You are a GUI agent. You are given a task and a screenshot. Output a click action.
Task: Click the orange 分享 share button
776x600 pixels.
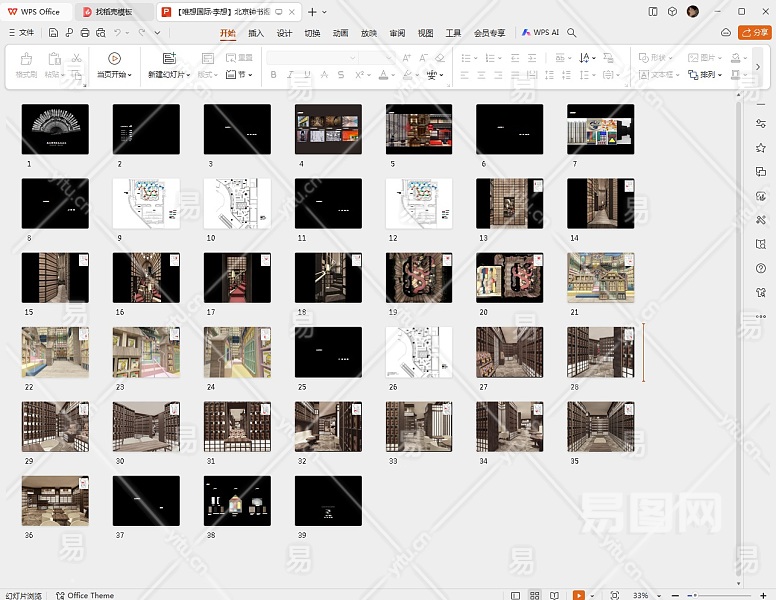[x=754, y=33]
